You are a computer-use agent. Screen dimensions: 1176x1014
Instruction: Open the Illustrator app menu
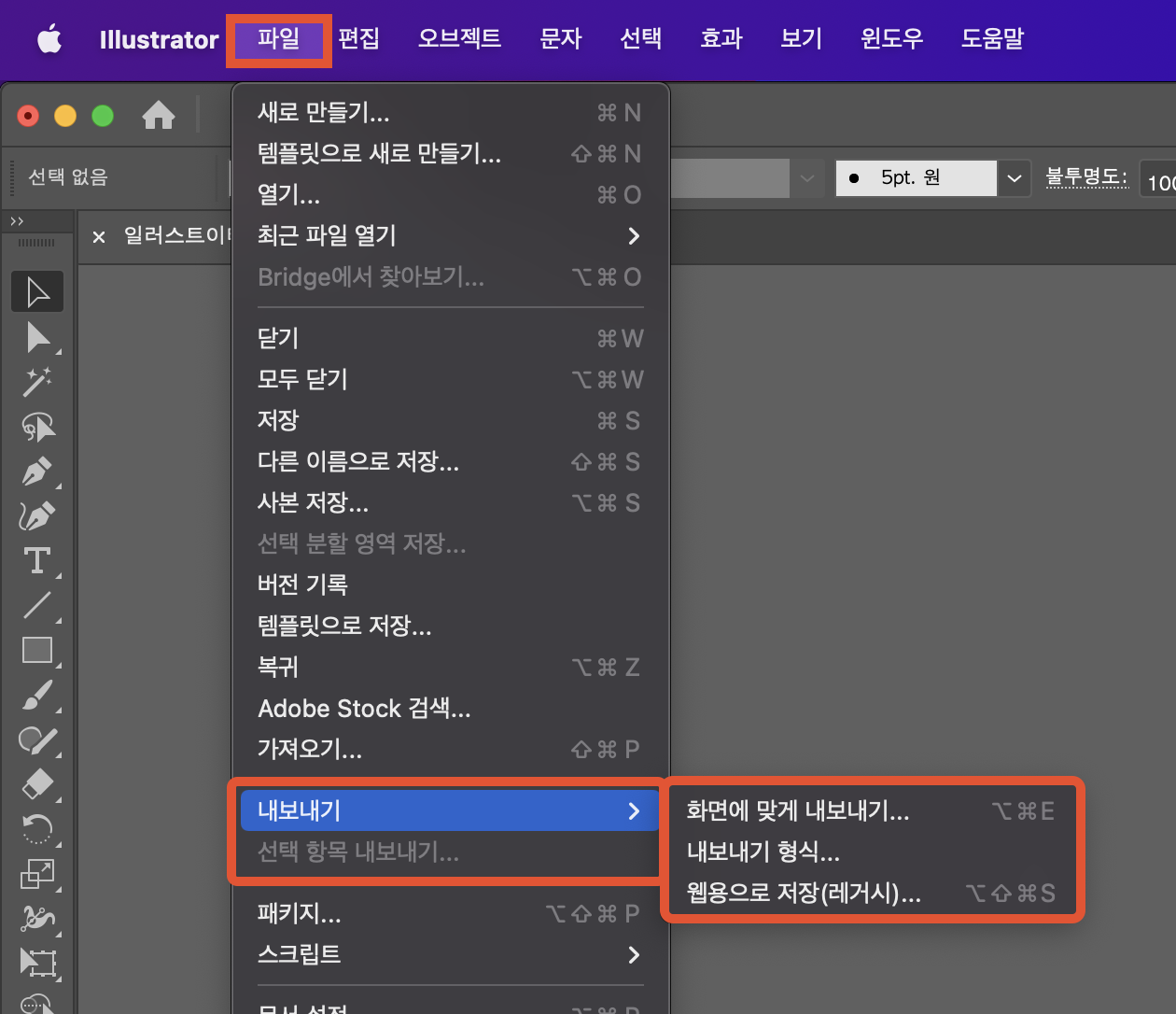tap(159, 39)
